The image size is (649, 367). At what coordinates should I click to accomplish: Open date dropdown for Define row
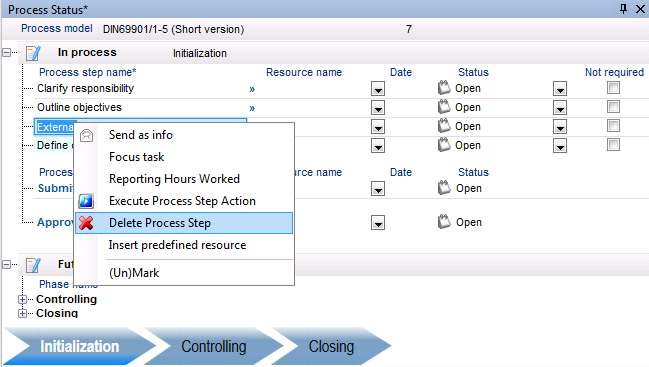click(x=378, y=146)
